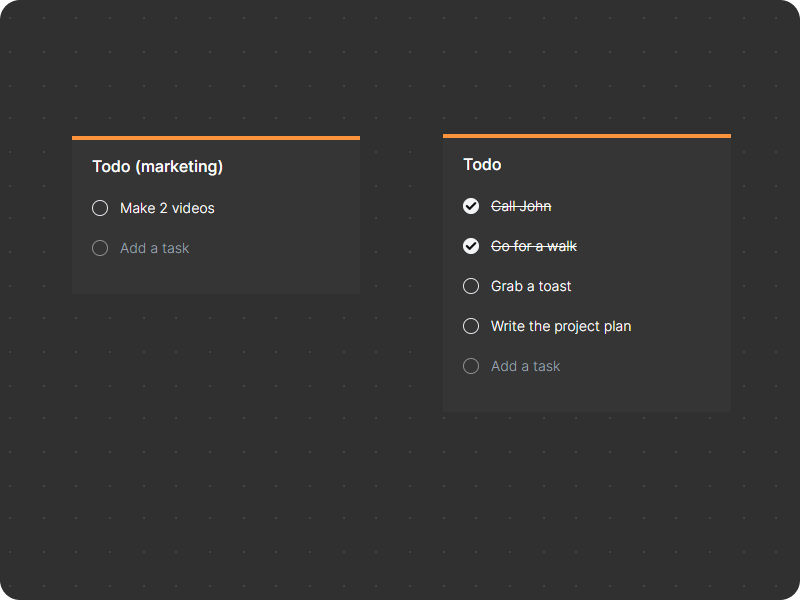Tick the Write the project plan checkbox
Screen dimensions: 800x600
(471, 326)
